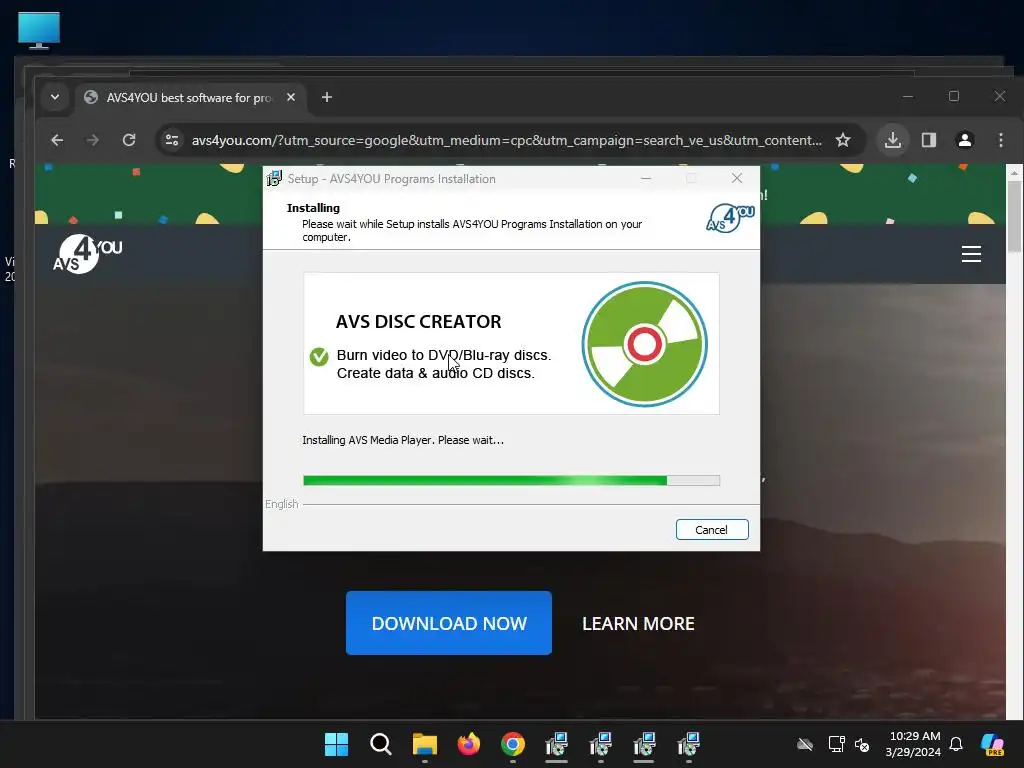Click the This PC desktop icon

pos(39,29)
